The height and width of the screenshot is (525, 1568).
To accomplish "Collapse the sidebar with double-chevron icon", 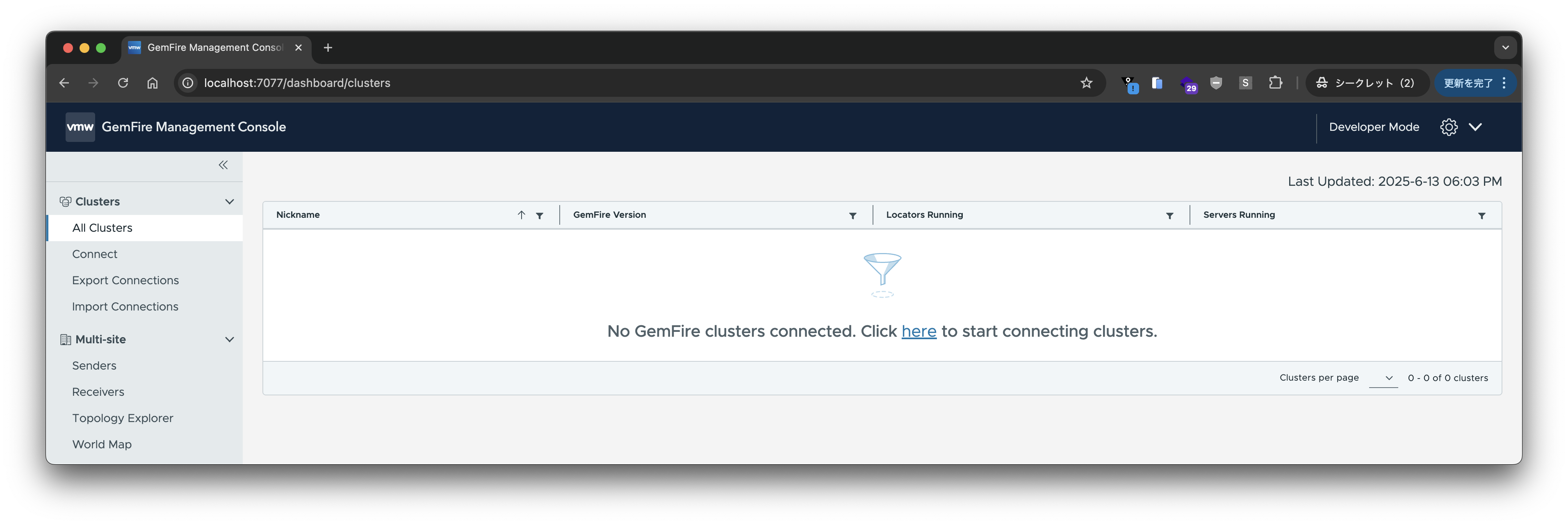I will pos(223,165).
